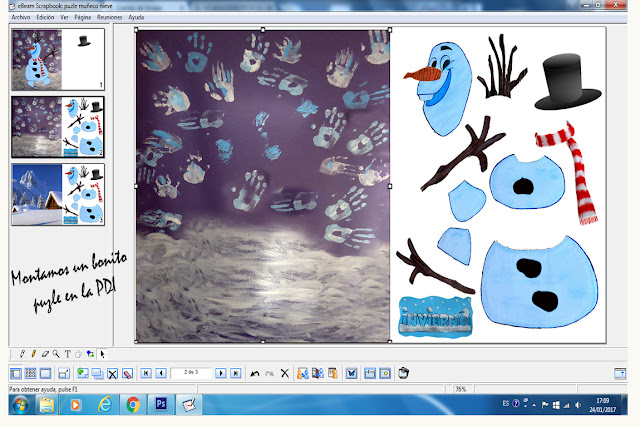Go to the next page
Screen dimensions: 640x427
220,373
